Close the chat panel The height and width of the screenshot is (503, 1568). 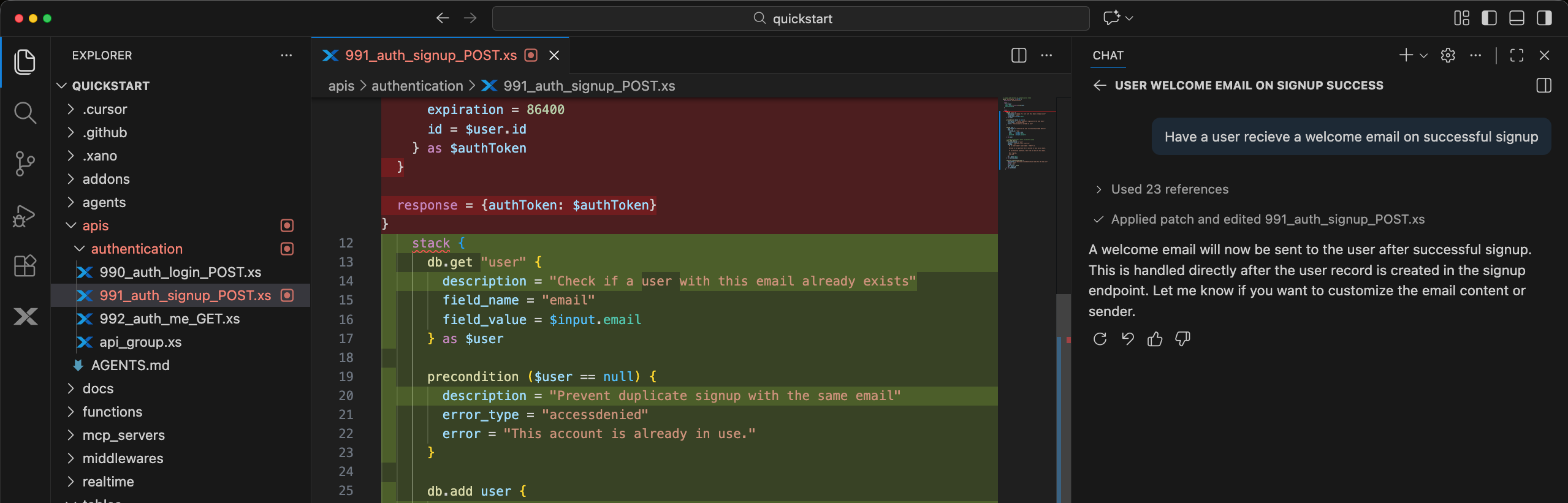point(1544,55)
